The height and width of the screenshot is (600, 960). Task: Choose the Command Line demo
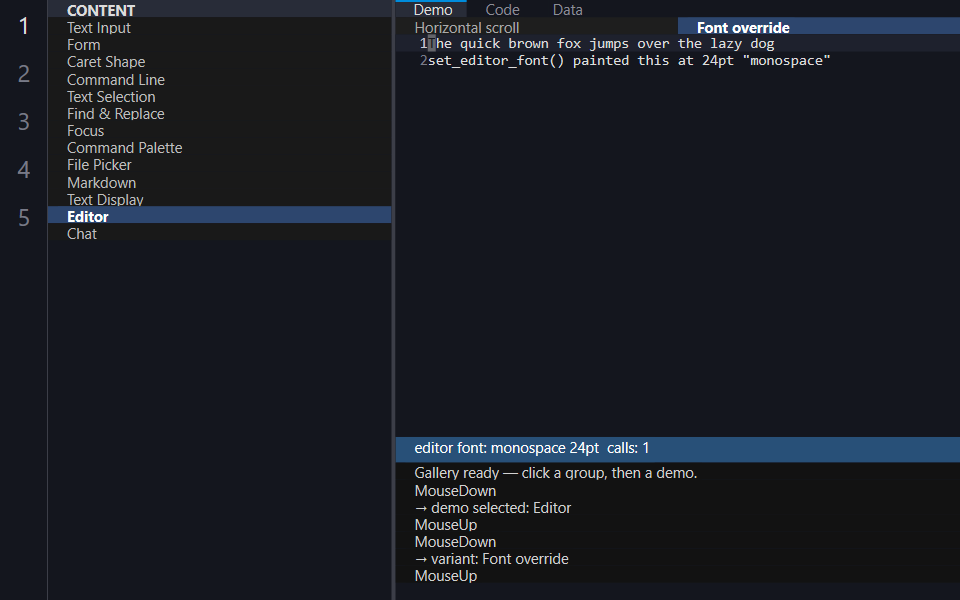pyautogui.click(x=219, y=80)
